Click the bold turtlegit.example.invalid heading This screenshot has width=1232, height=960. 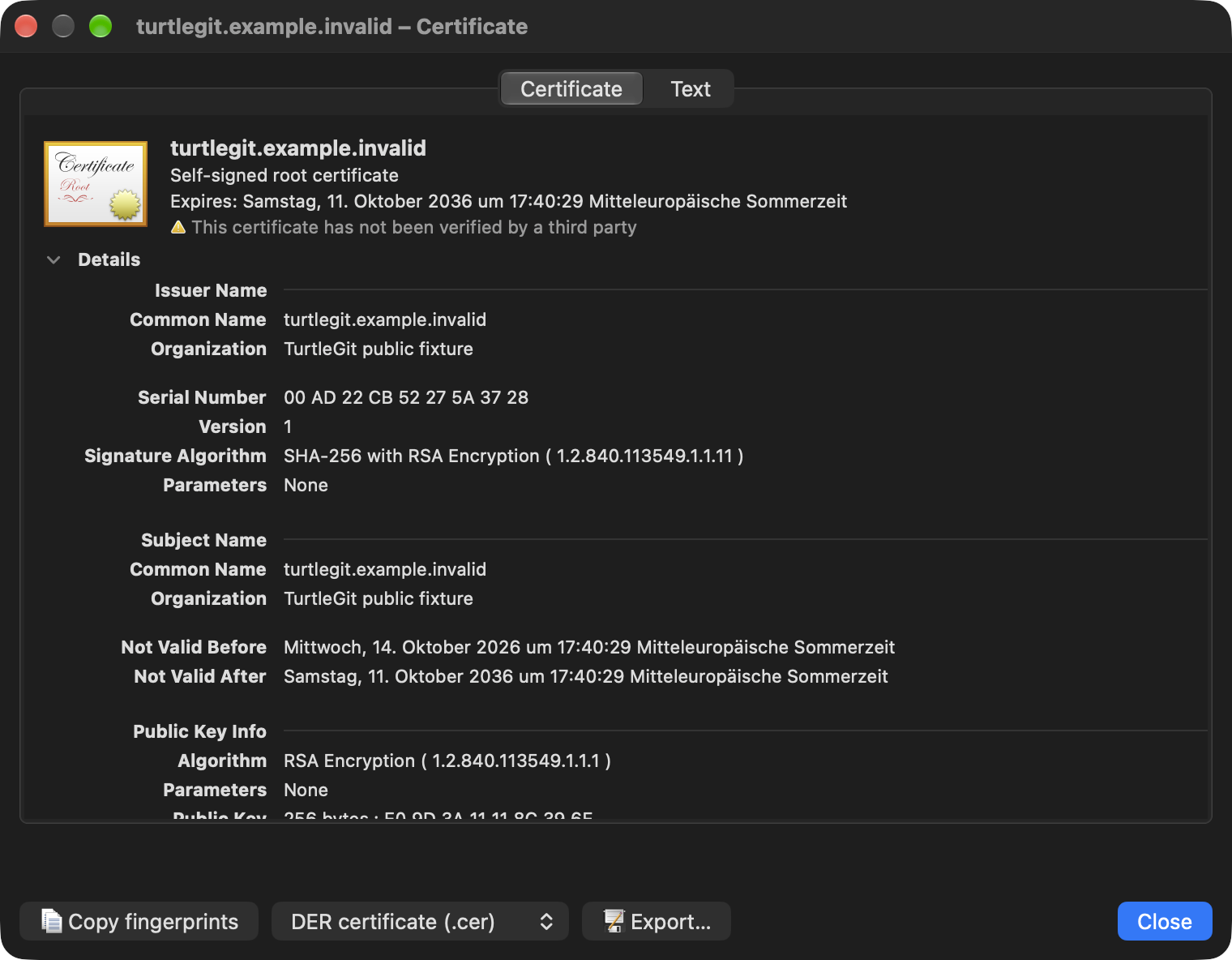(x=298, y=148)
